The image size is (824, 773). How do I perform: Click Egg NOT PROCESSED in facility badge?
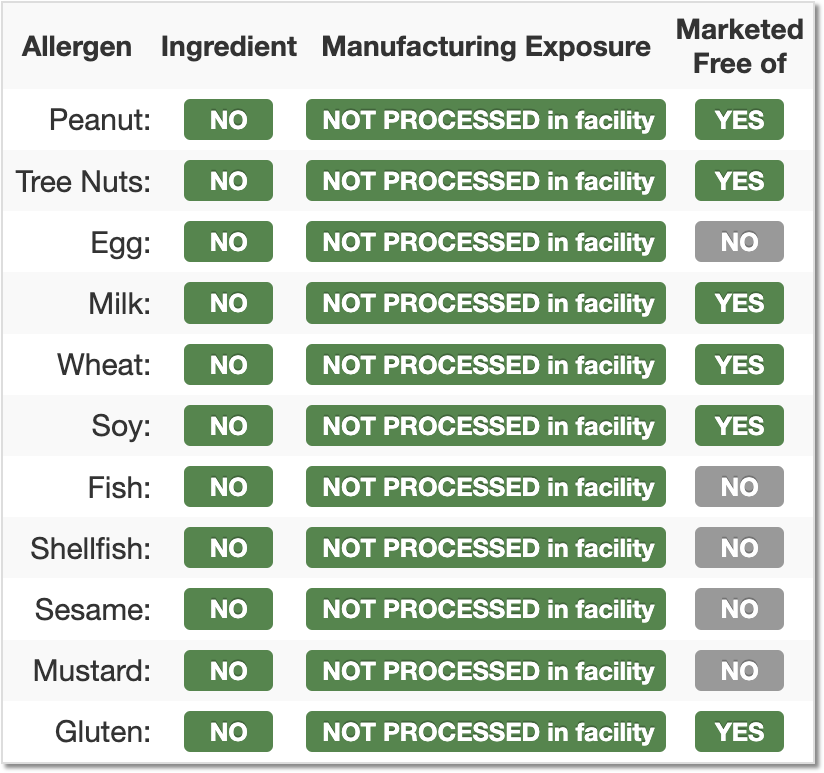tap(486, 242)
